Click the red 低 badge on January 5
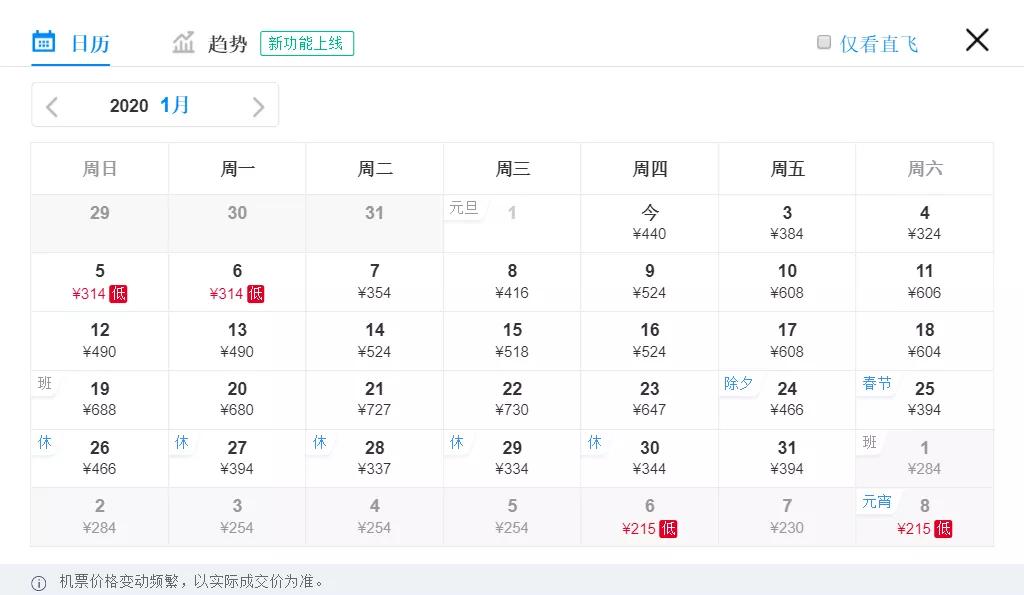1024x595 pixels. point(119,293)
